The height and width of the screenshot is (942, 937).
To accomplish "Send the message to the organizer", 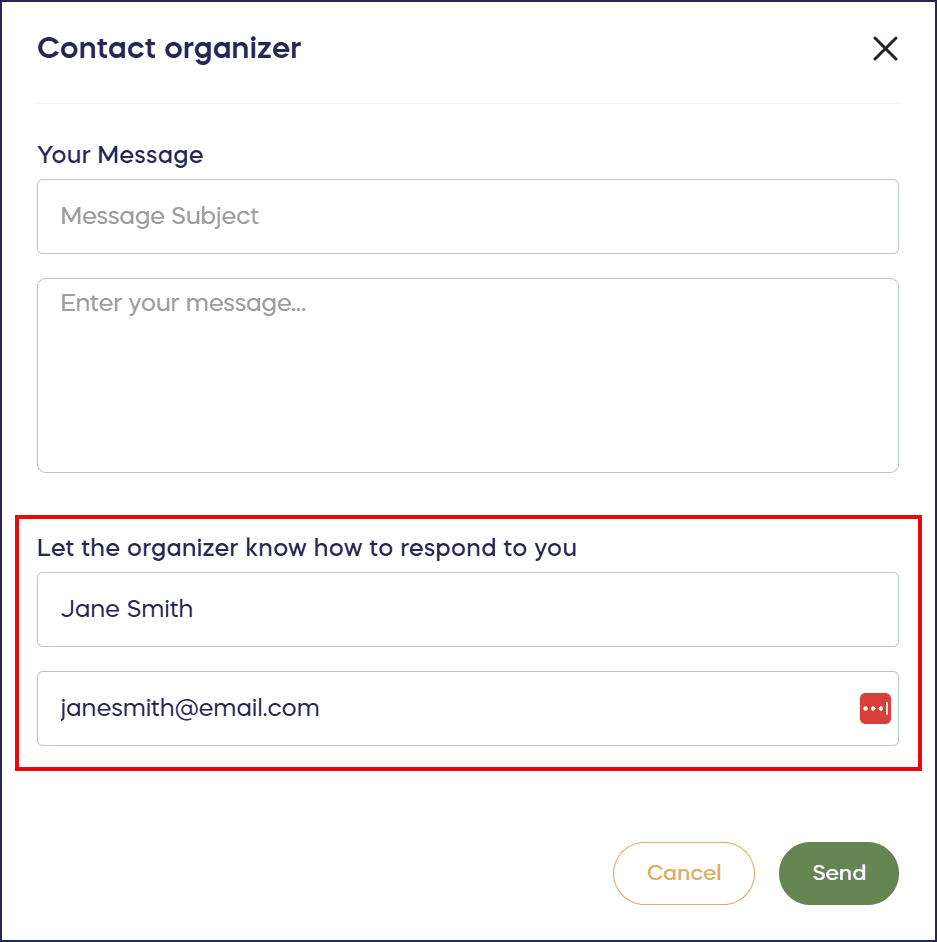I will (838, 873).
